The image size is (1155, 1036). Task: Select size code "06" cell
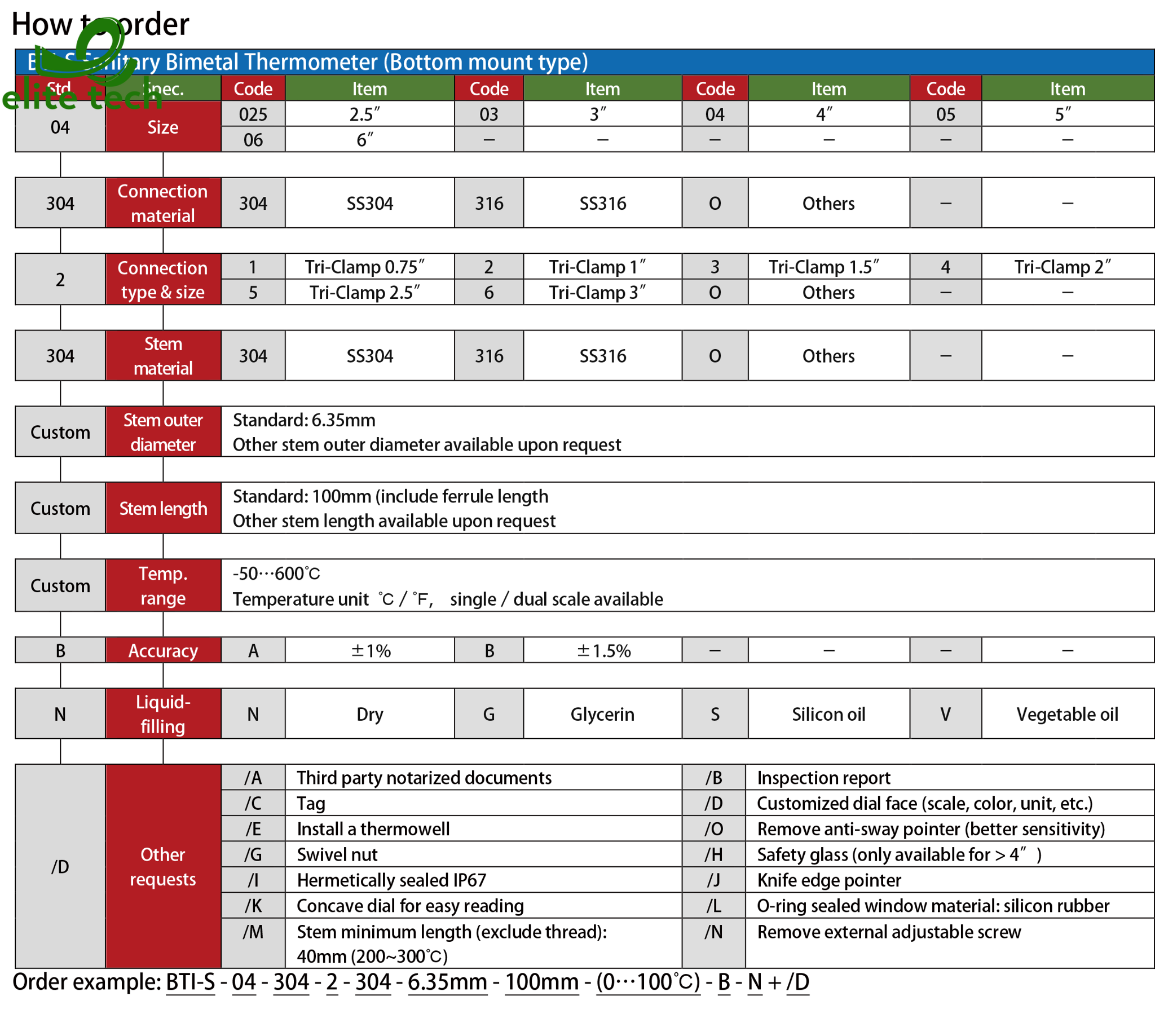(253, 139)
